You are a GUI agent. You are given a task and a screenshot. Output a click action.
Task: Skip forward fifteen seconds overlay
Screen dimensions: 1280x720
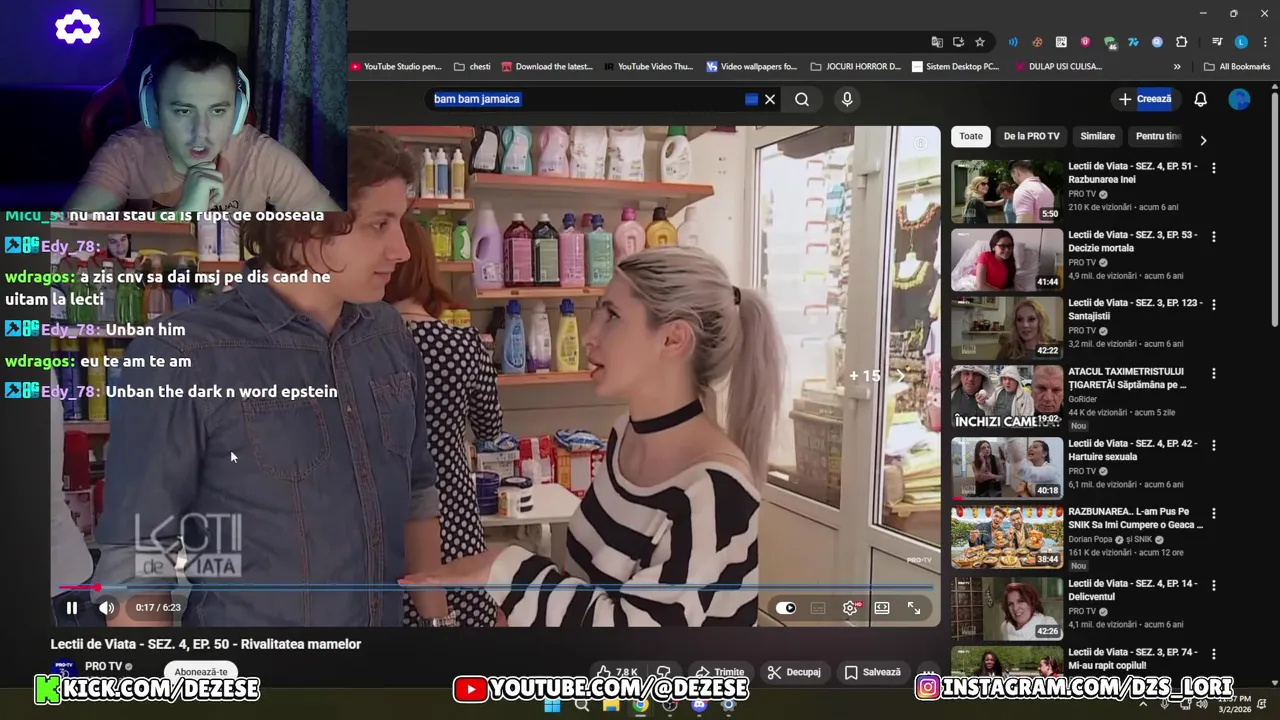point(876,376)
